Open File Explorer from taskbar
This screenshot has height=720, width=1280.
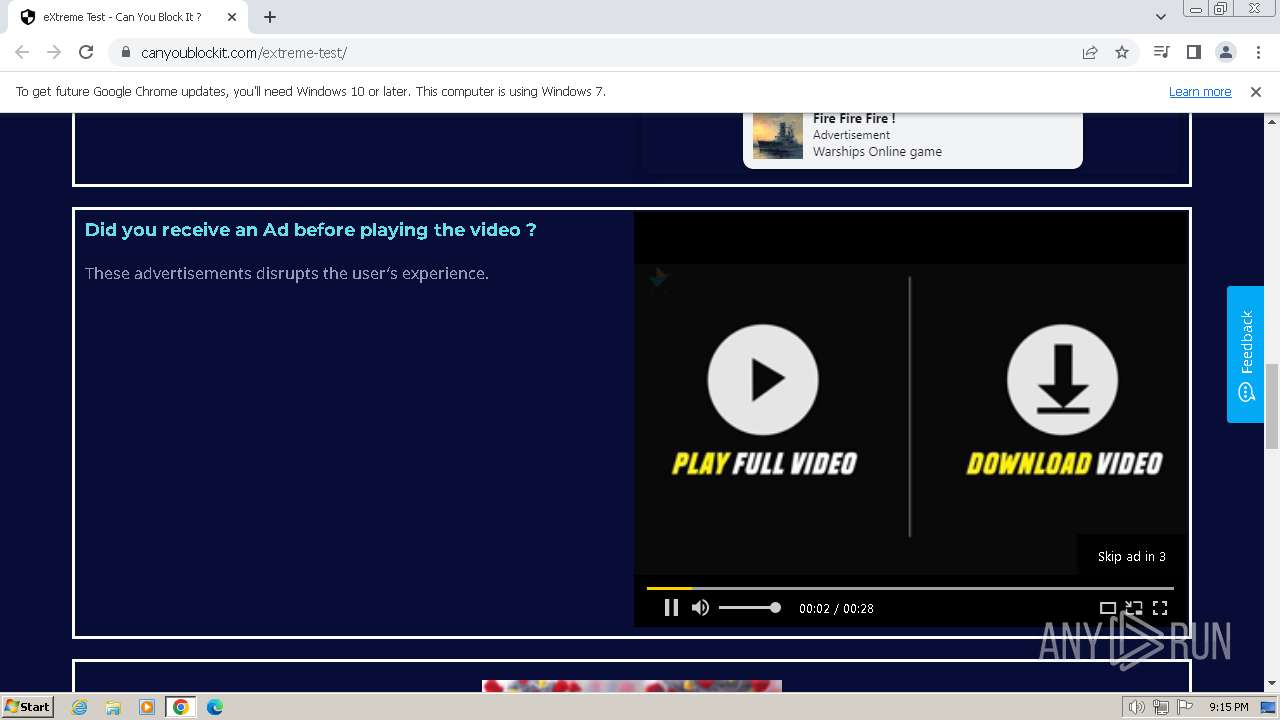pos(113,707)
